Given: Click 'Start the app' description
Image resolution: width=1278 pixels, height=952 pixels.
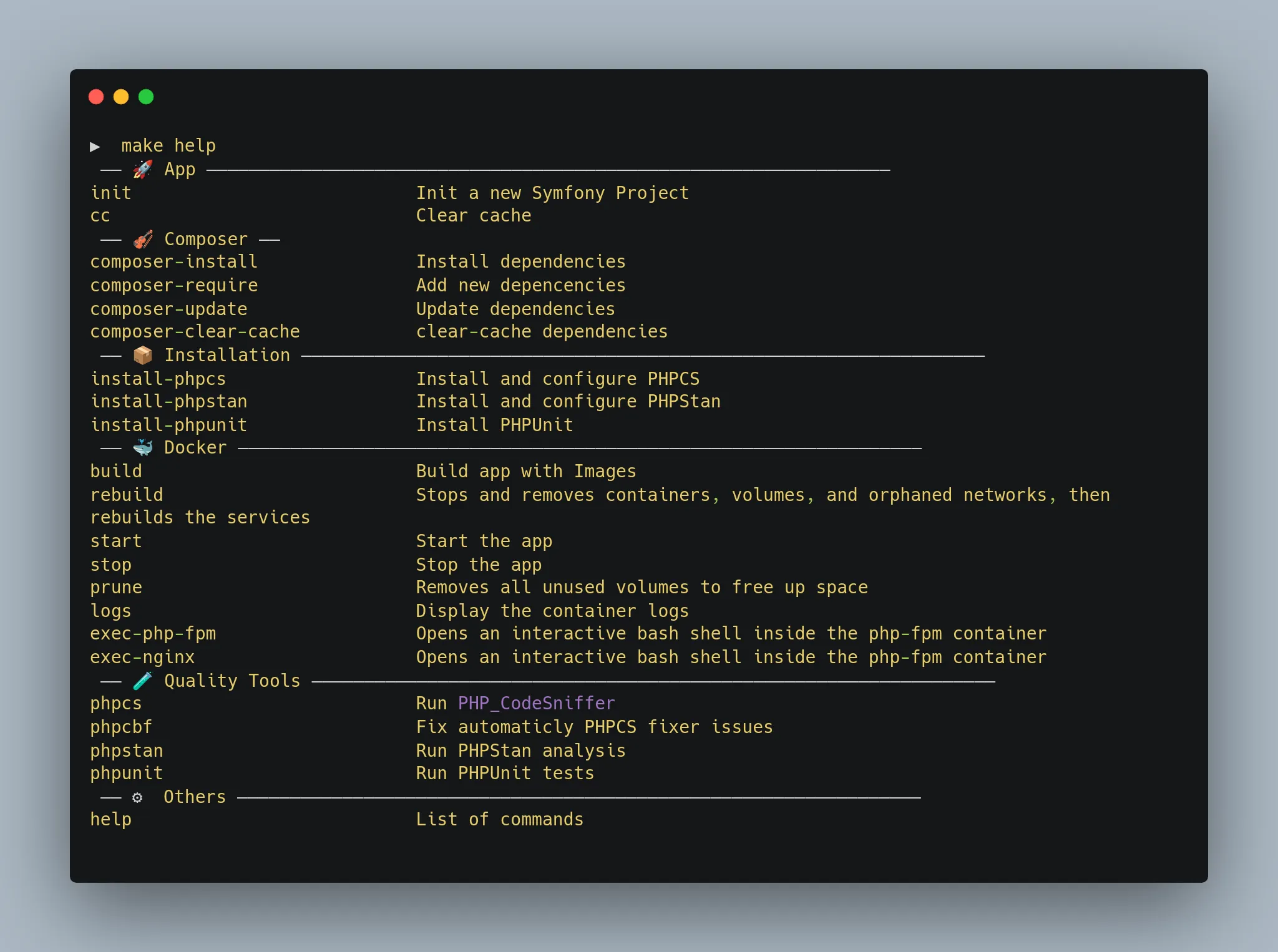Looking at the screenshot, I should tap(484, 542).
